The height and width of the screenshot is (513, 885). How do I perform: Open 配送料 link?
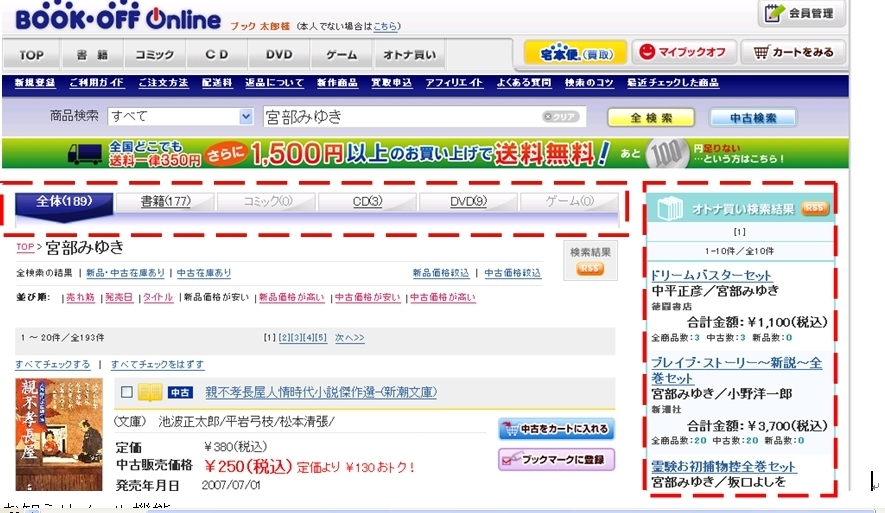(217, 82)
